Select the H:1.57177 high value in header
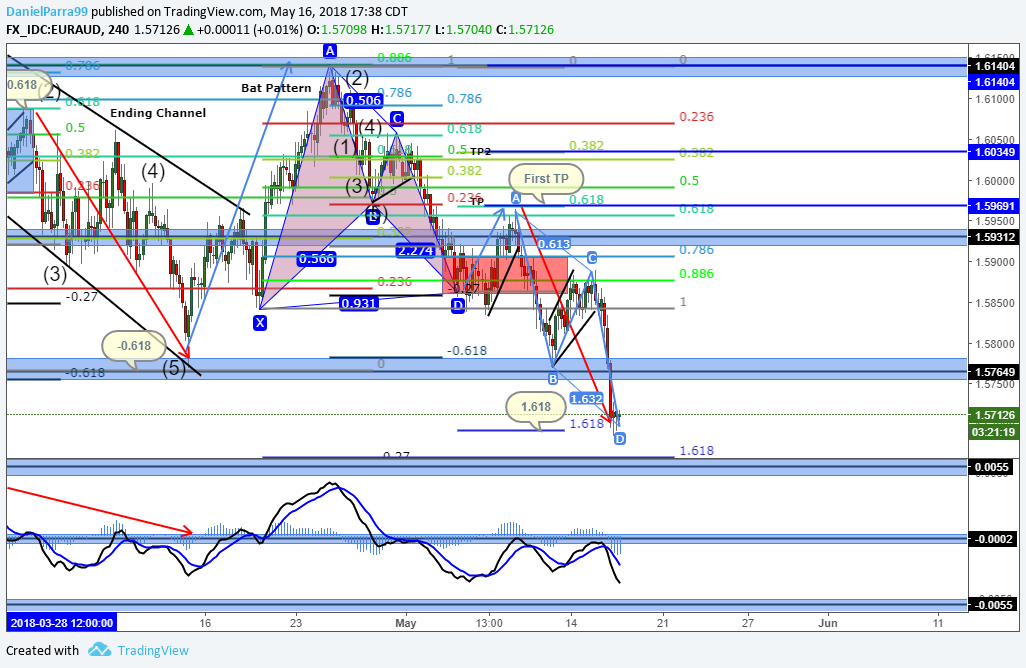Image resolution: width=1026 pixels, height=668 pixels. point(400,29)
